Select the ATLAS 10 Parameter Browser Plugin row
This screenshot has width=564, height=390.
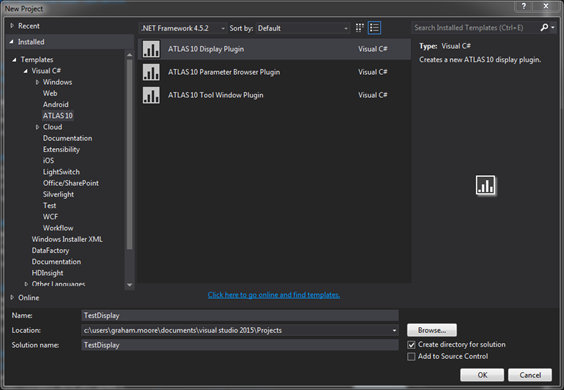tap(274, 72)
